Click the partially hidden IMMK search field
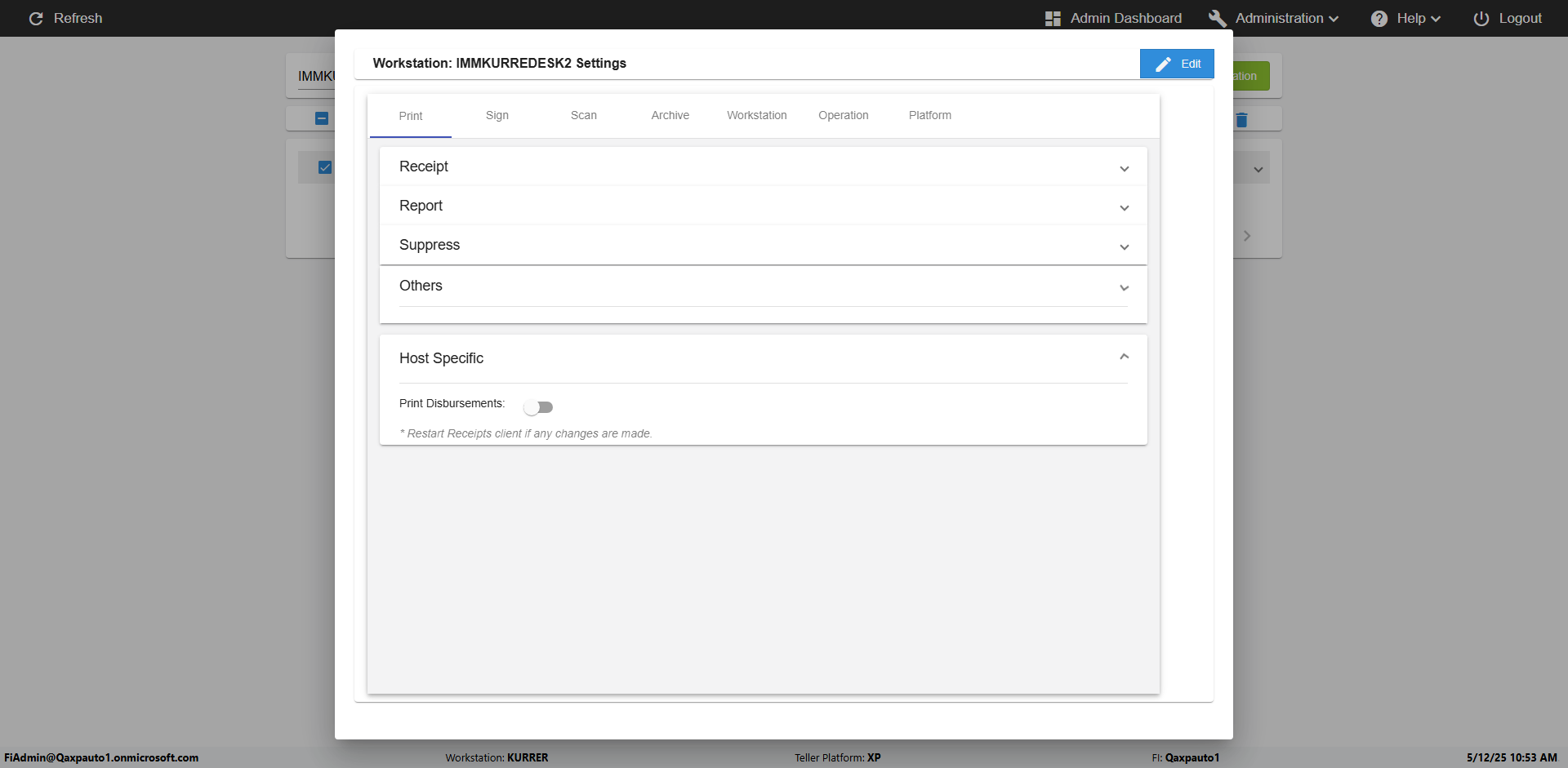The width and height of the screenshot is (1568, 768). (x=316, y=76)
